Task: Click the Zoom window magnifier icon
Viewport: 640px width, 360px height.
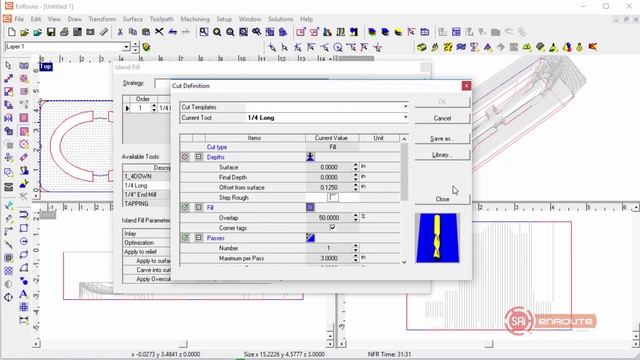Action: [x=204, y=32]
